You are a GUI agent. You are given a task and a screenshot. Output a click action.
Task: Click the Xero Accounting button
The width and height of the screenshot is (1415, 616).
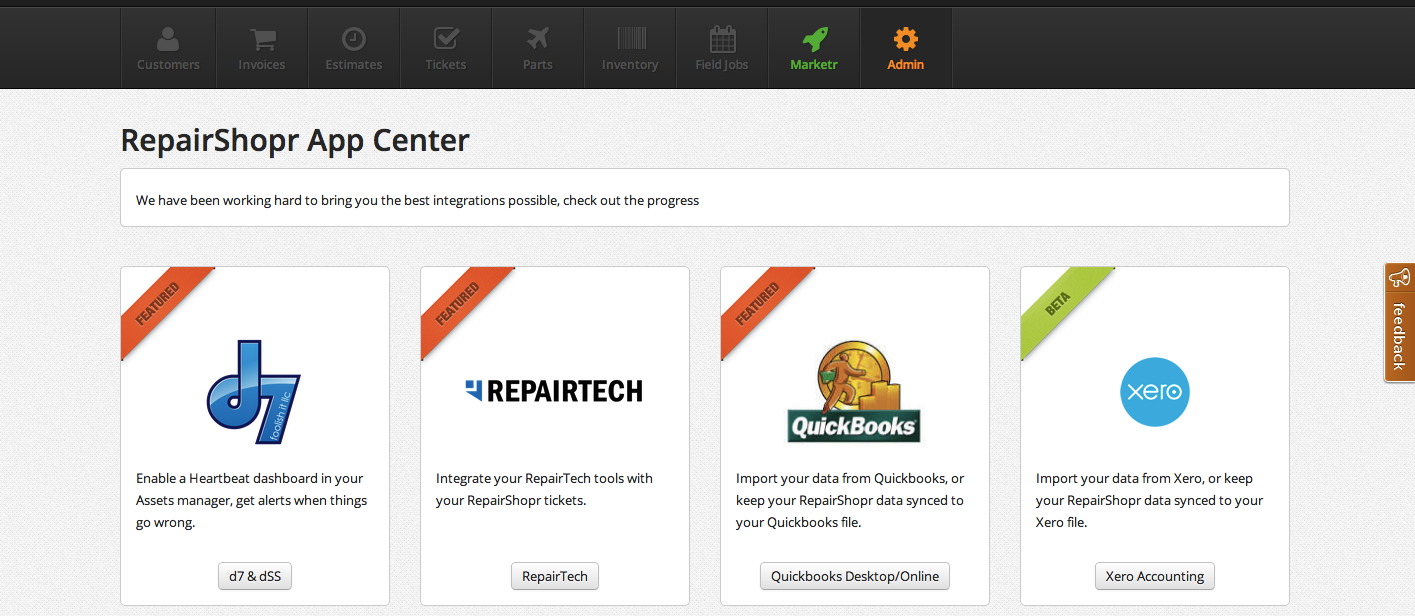(1155, 576)
